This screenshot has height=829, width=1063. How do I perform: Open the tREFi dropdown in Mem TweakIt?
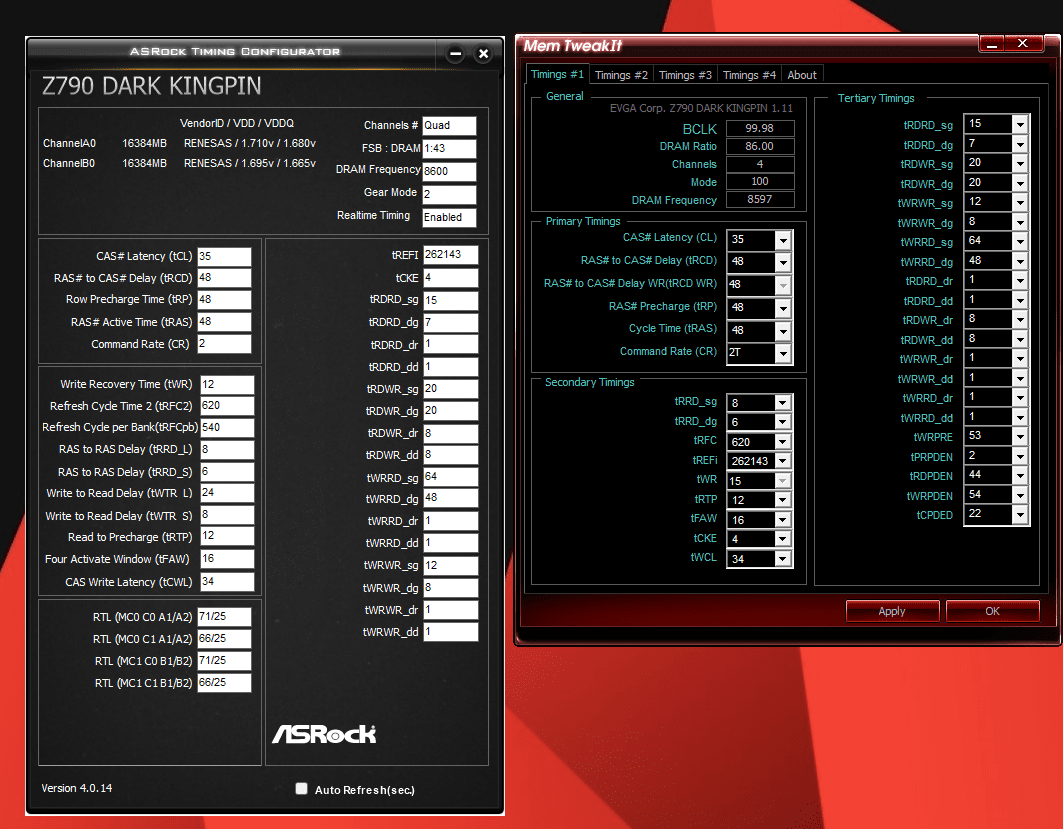click(x=782, y=461)
